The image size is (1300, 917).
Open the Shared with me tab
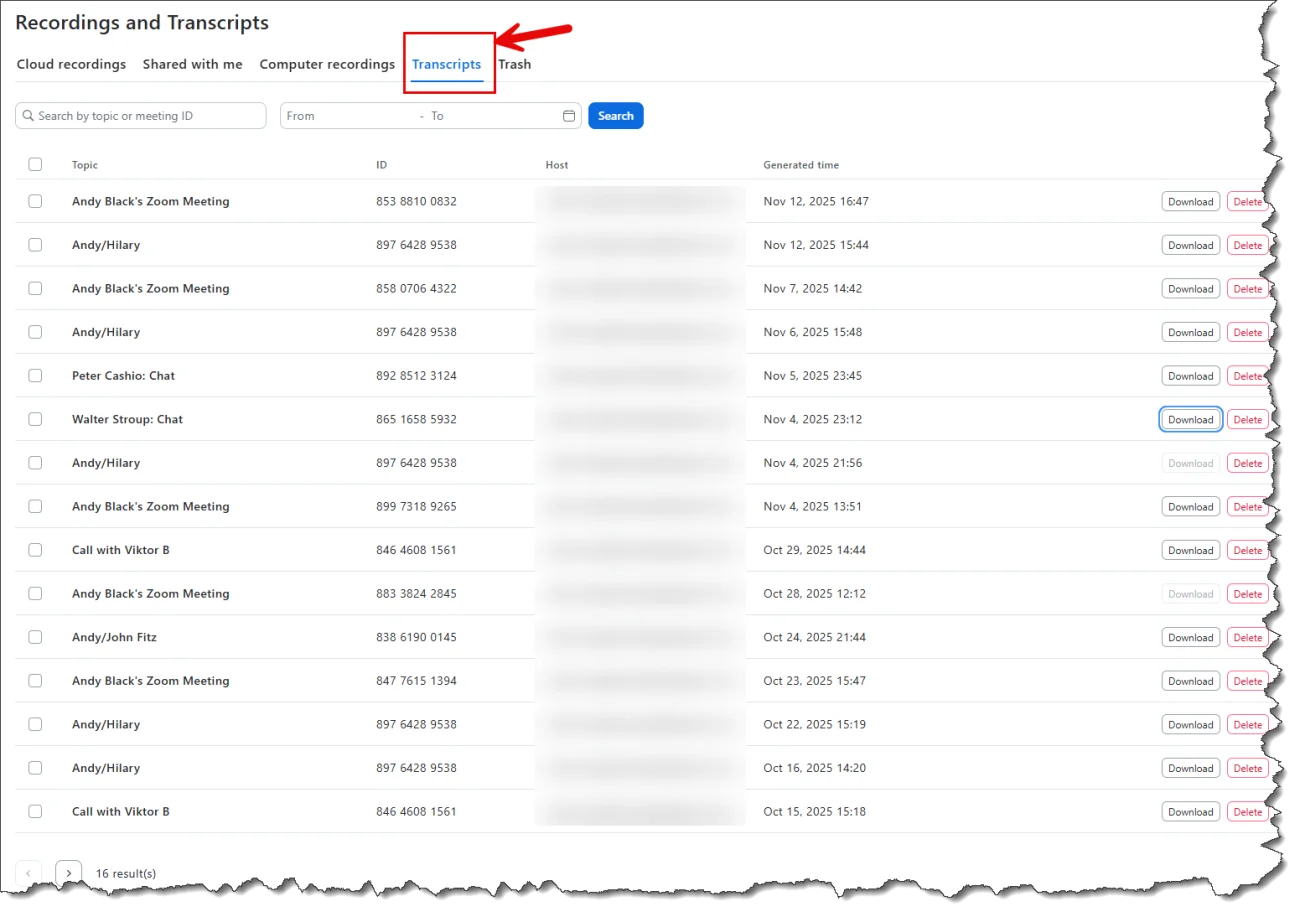tap(192, 64)
